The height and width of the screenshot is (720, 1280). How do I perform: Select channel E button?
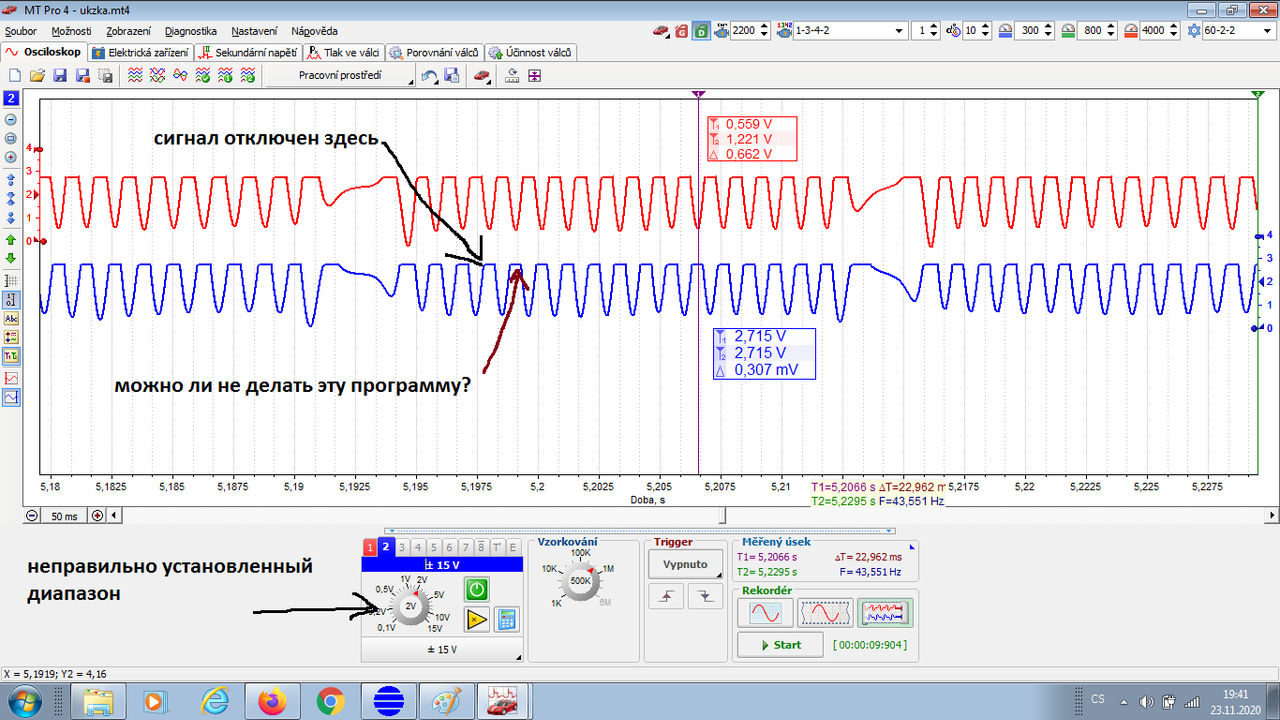click(513, 547)
